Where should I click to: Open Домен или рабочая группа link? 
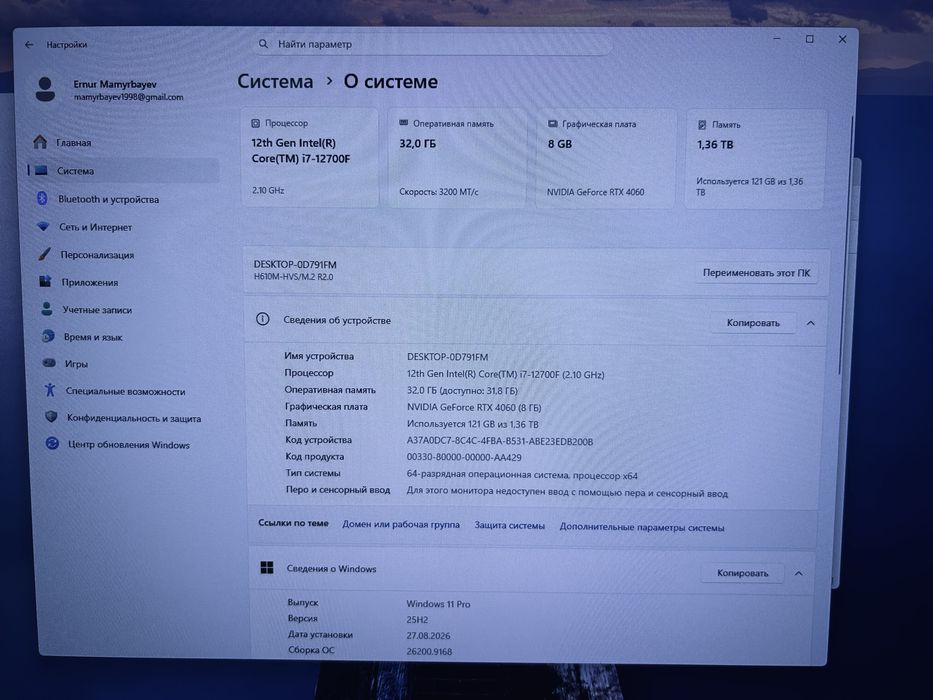400,524
